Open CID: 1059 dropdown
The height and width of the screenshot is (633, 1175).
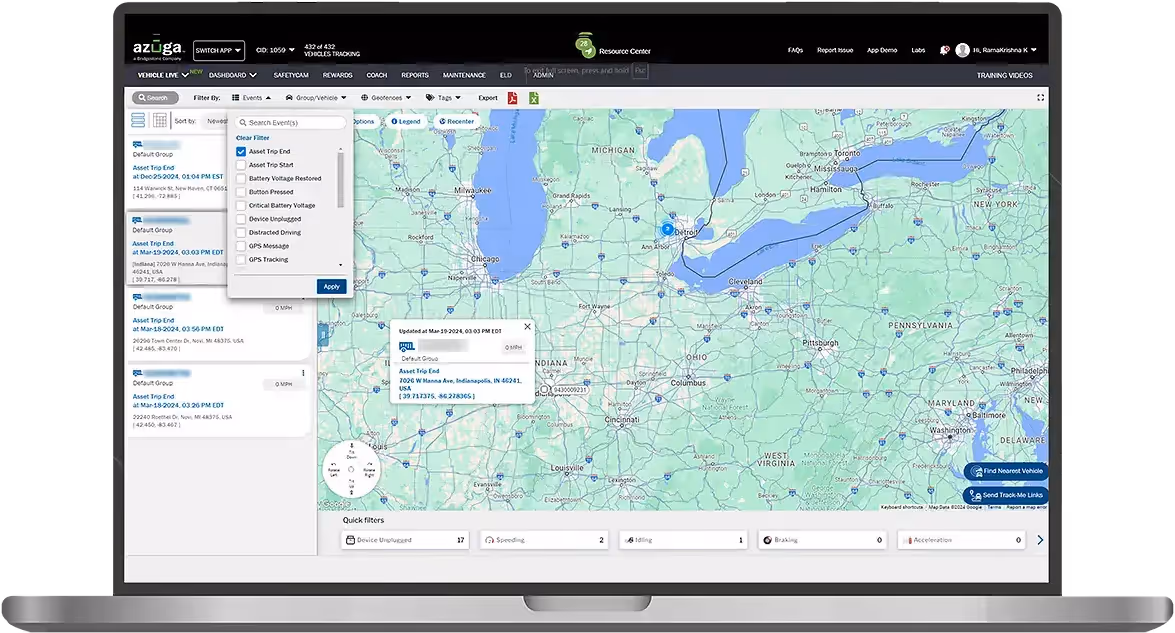coord(275,50)
